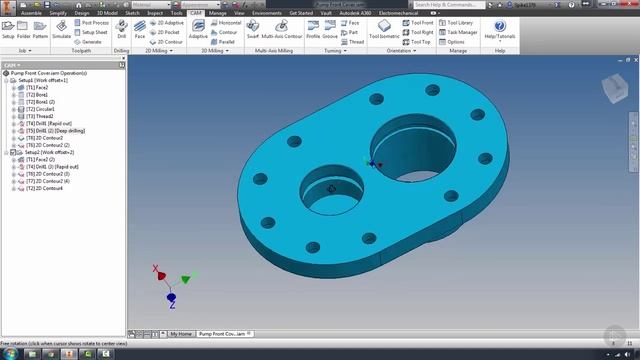
Task: Toggle Setup2 active checkbox in browser
Action: click(x=13, y=152)
